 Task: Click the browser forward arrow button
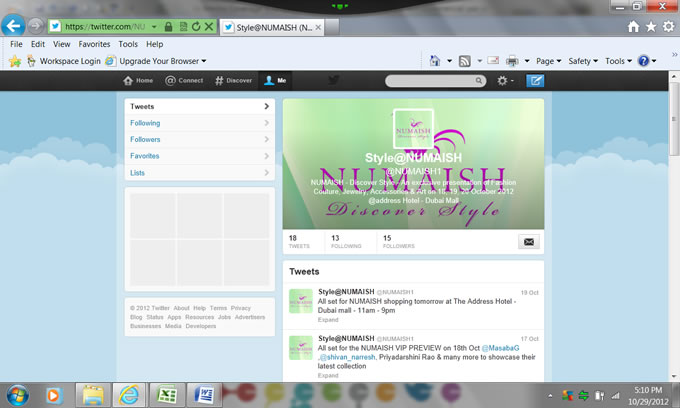pos(36,26)
